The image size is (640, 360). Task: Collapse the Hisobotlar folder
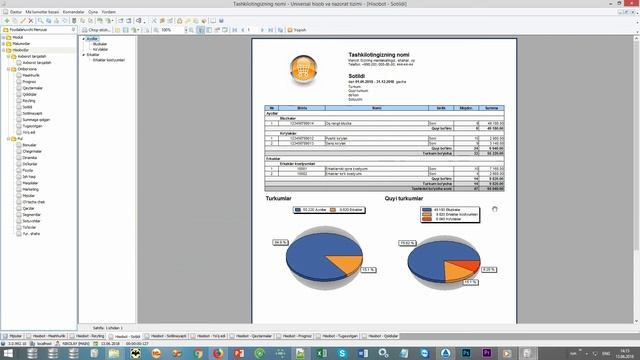(4, 50)
